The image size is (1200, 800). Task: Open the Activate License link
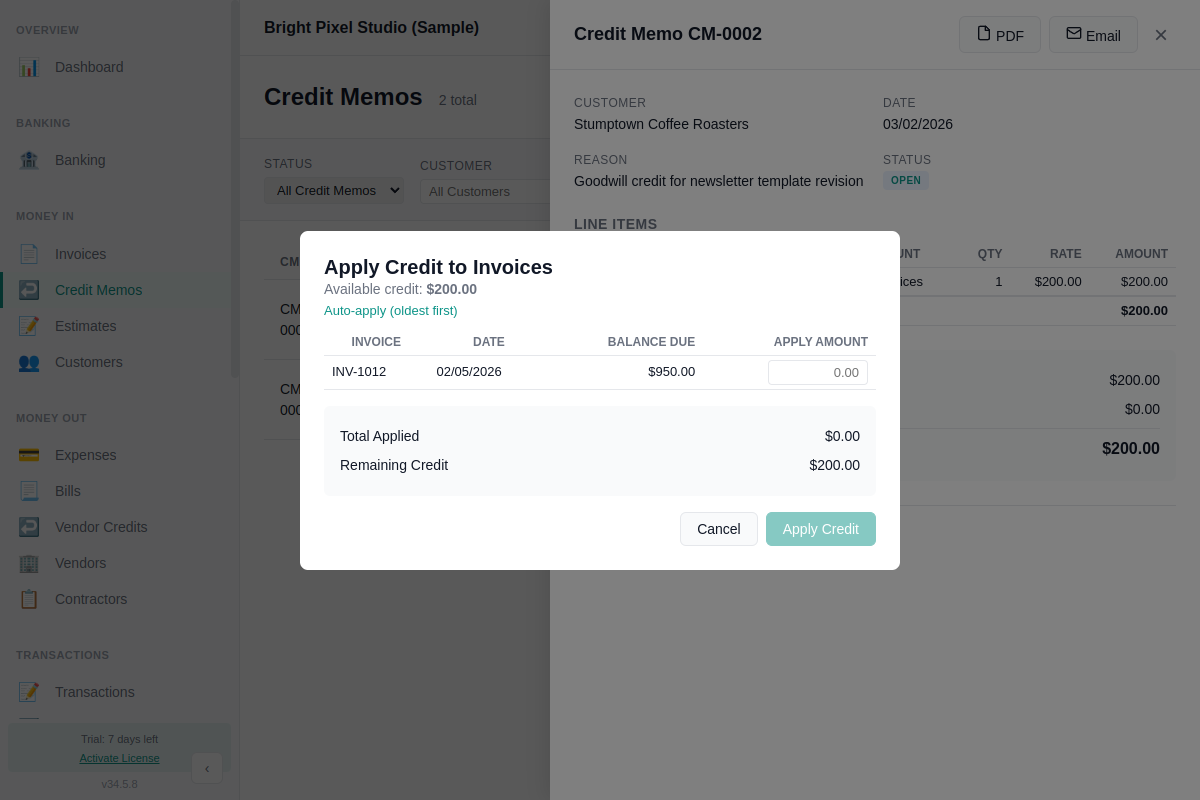coord(119,758)
